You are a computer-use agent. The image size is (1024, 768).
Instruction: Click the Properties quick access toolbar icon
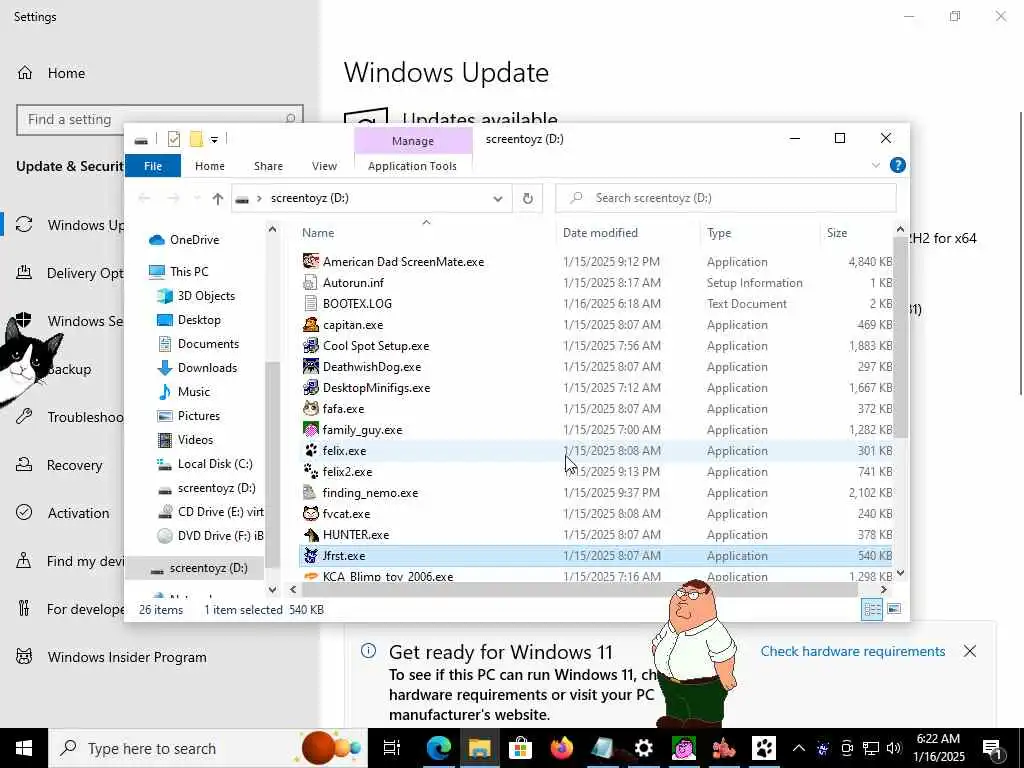(x=174, y=138)
